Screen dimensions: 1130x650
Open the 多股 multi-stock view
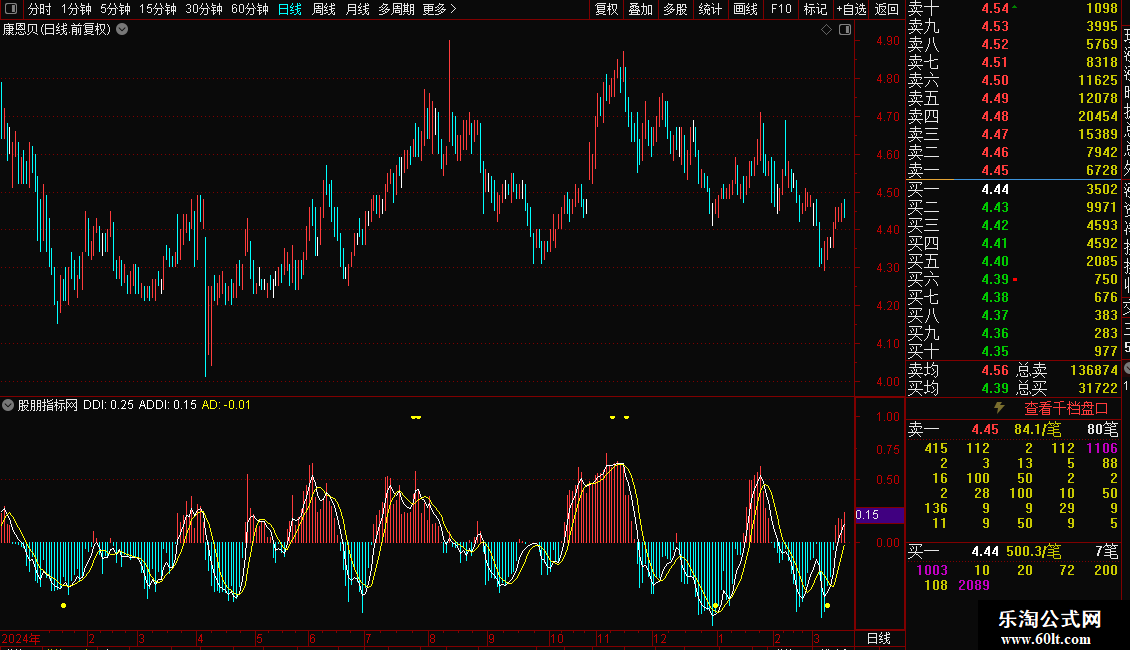(x=675, y=9)
